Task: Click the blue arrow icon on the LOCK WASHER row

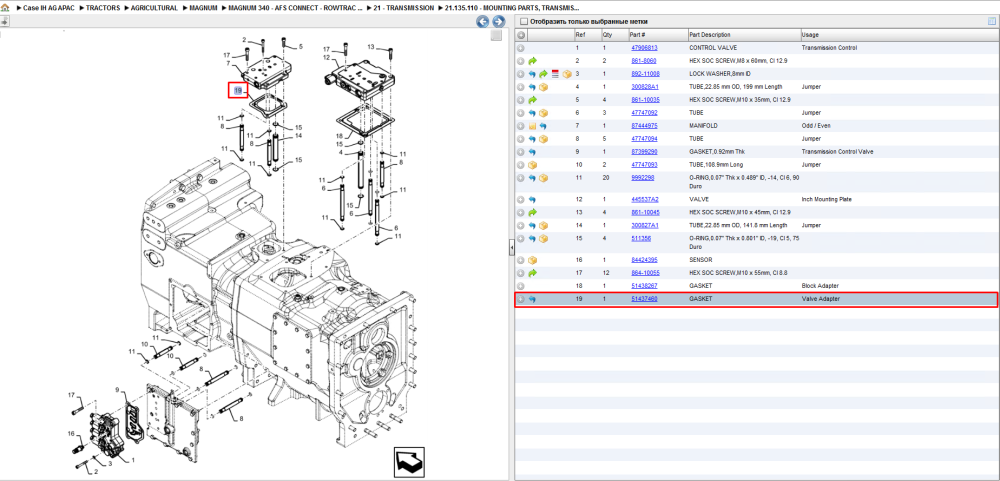Action: (533, 74)
